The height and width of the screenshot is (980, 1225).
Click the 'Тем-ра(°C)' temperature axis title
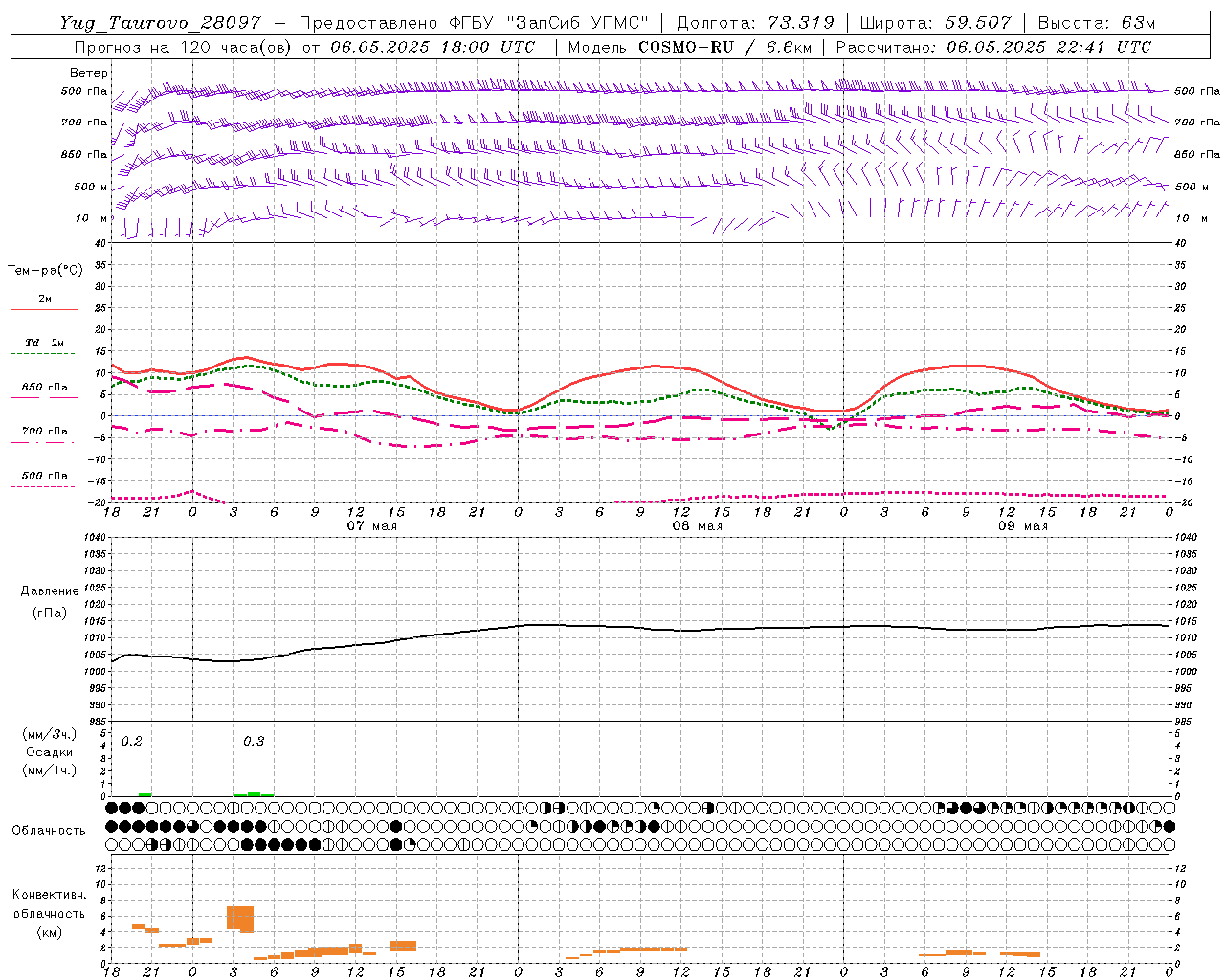click(x=45, y=271)
